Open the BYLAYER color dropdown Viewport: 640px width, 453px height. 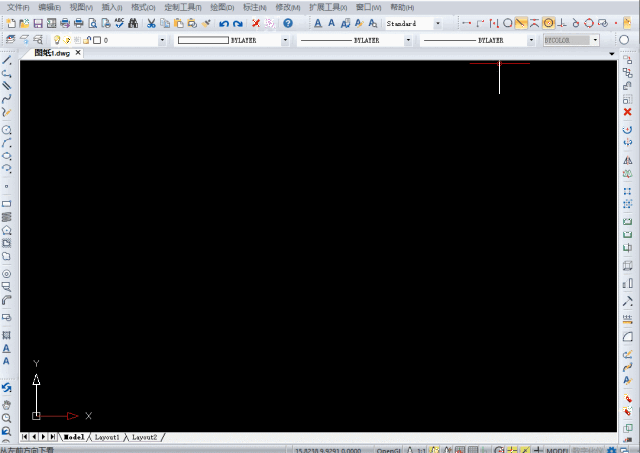285,40
